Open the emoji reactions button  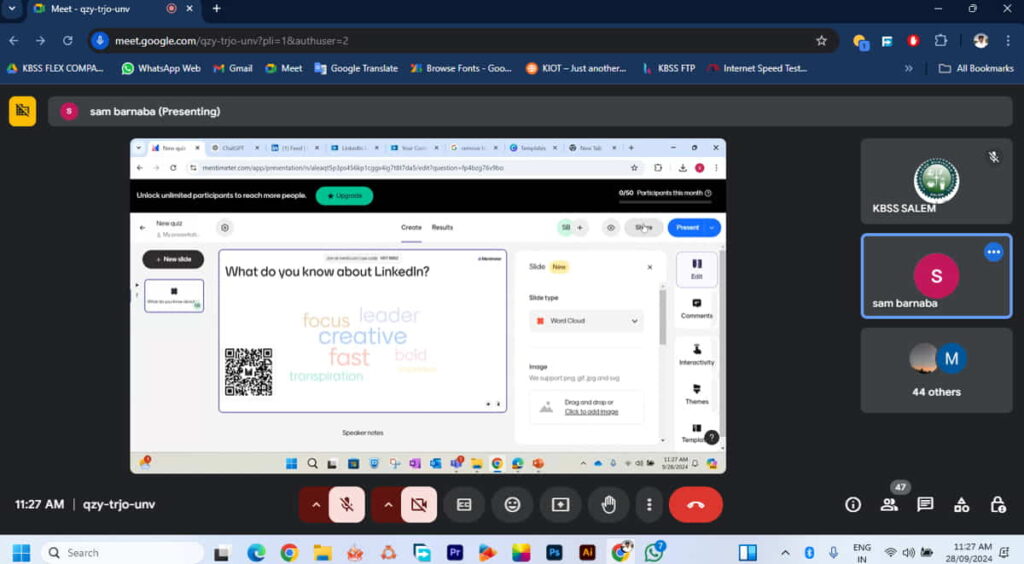click(513, 505)
